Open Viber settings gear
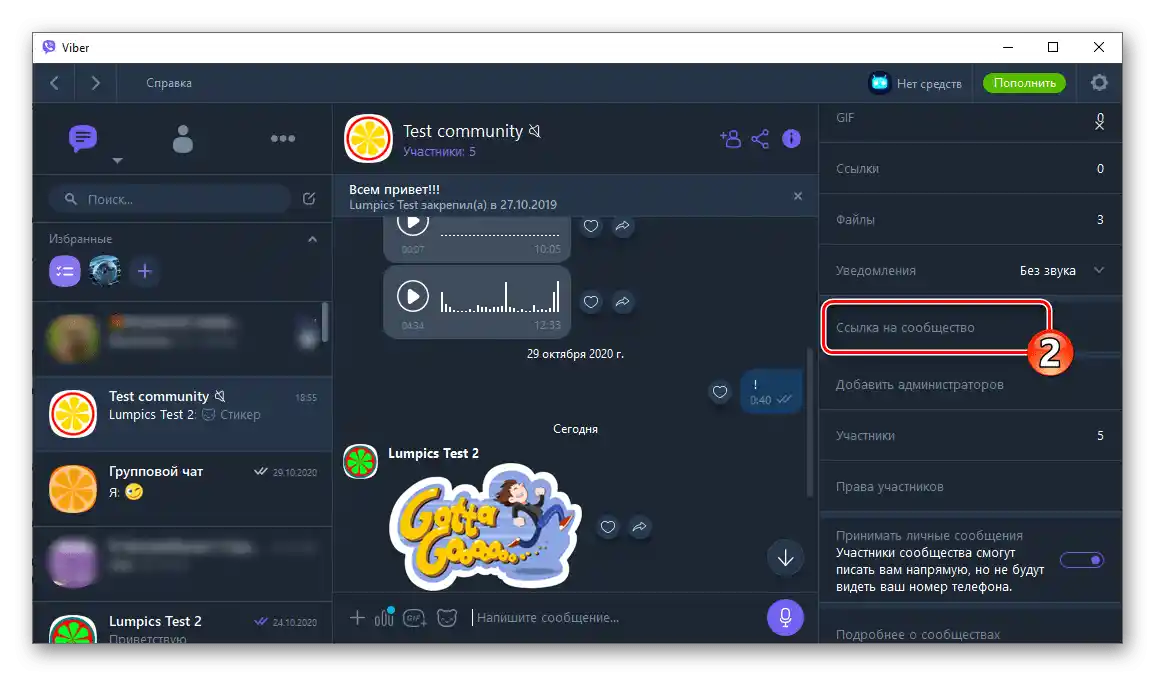1155x676 pixels. [x=1099, y=83]
